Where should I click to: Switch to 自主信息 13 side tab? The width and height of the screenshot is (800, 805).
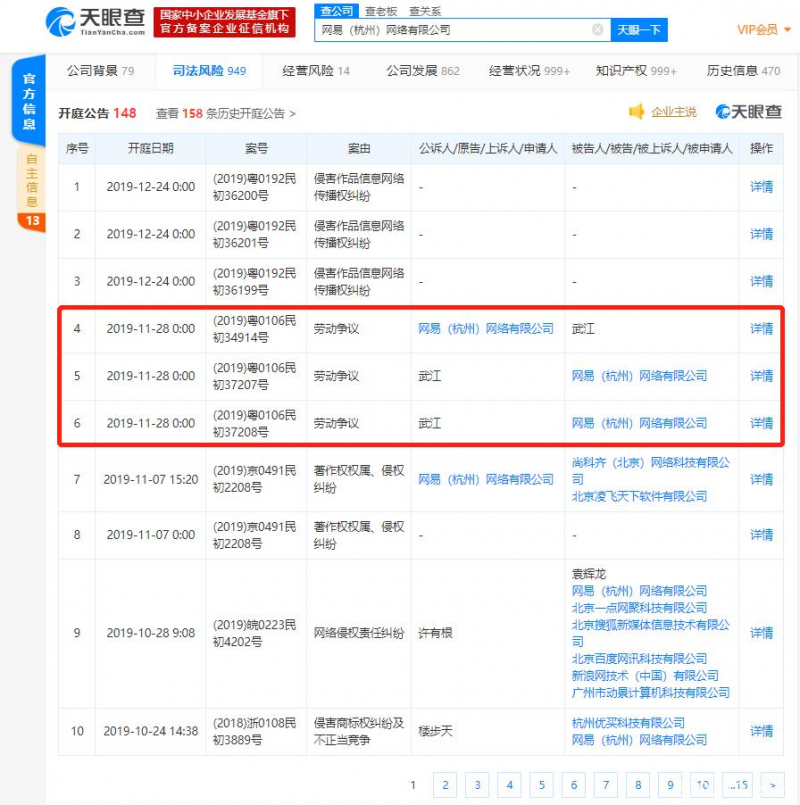(x=31, y=189)
